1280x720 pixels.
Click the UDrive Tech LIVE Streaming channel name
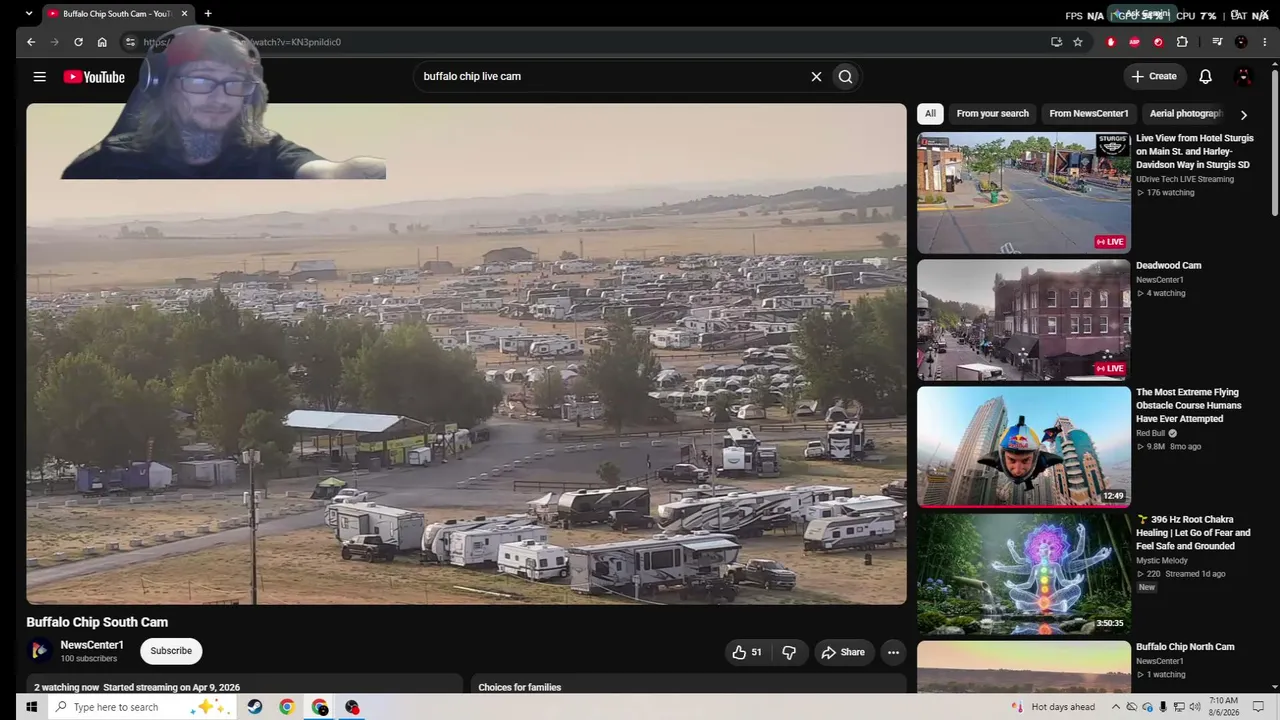pyautogui.click(x=1185, y=179)
